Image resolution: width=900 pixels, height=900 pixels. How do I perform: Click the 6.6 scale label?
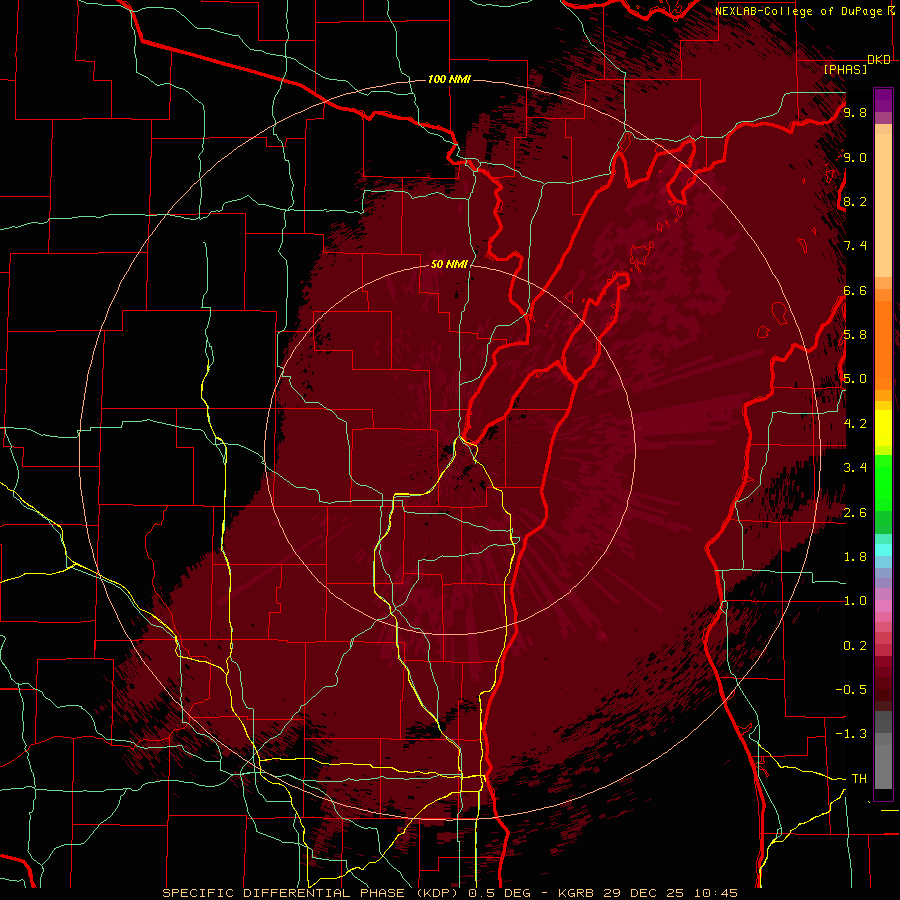pos(855,290)
